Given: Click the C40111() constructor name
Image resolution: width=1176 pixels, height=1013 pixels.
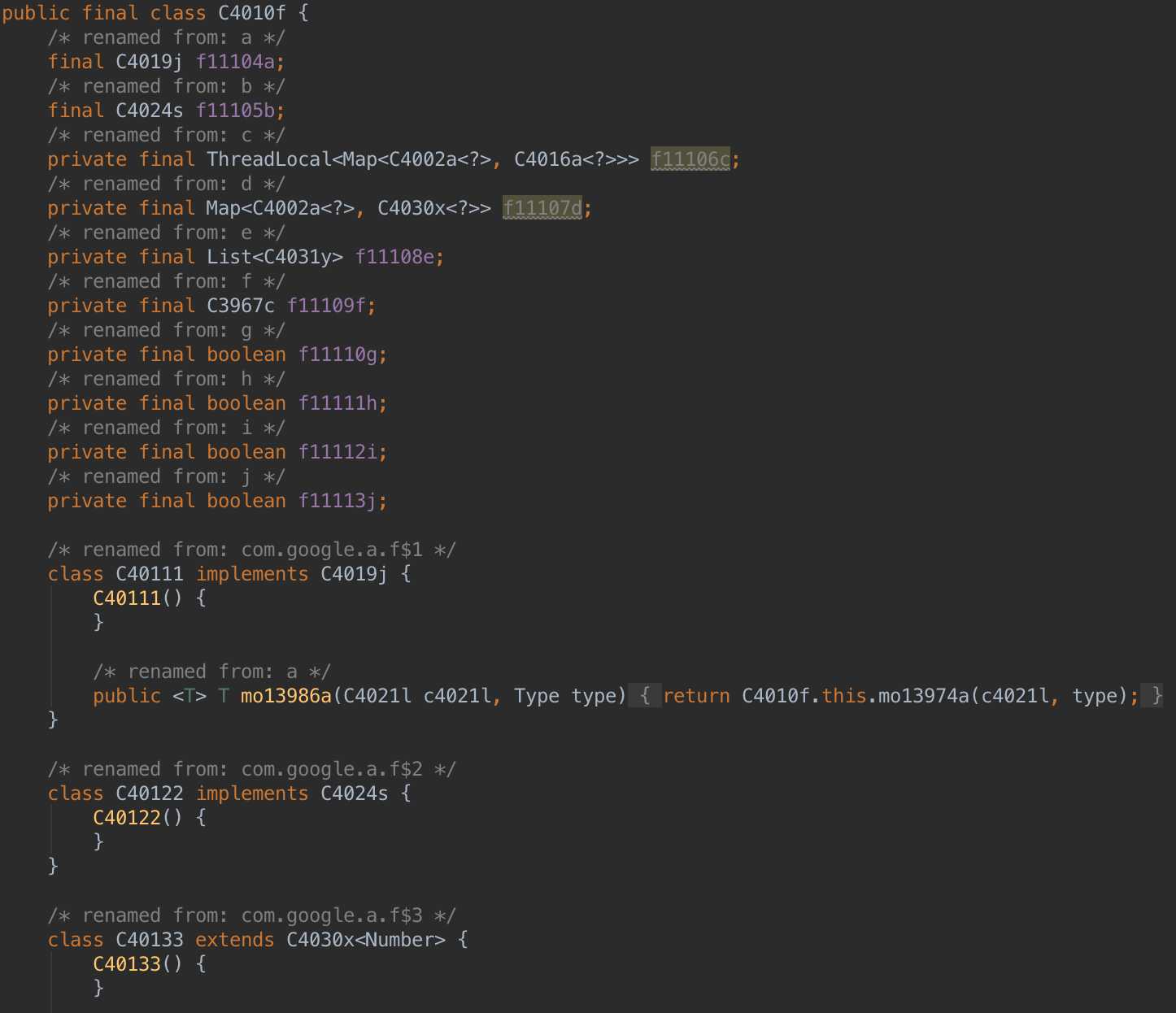Looking at the screenshot, I should (127, 598).
